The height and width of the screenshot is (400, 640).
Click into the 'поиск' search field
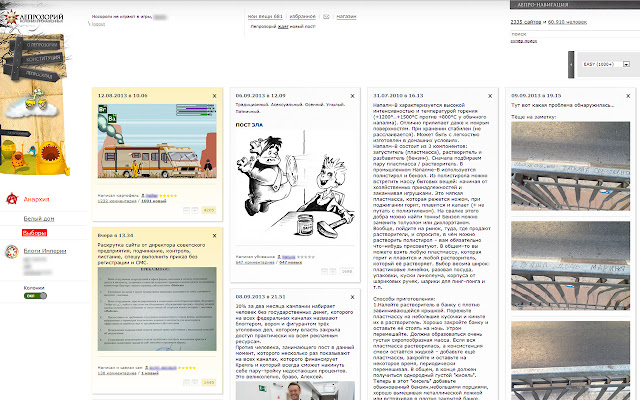coord(575,34)
